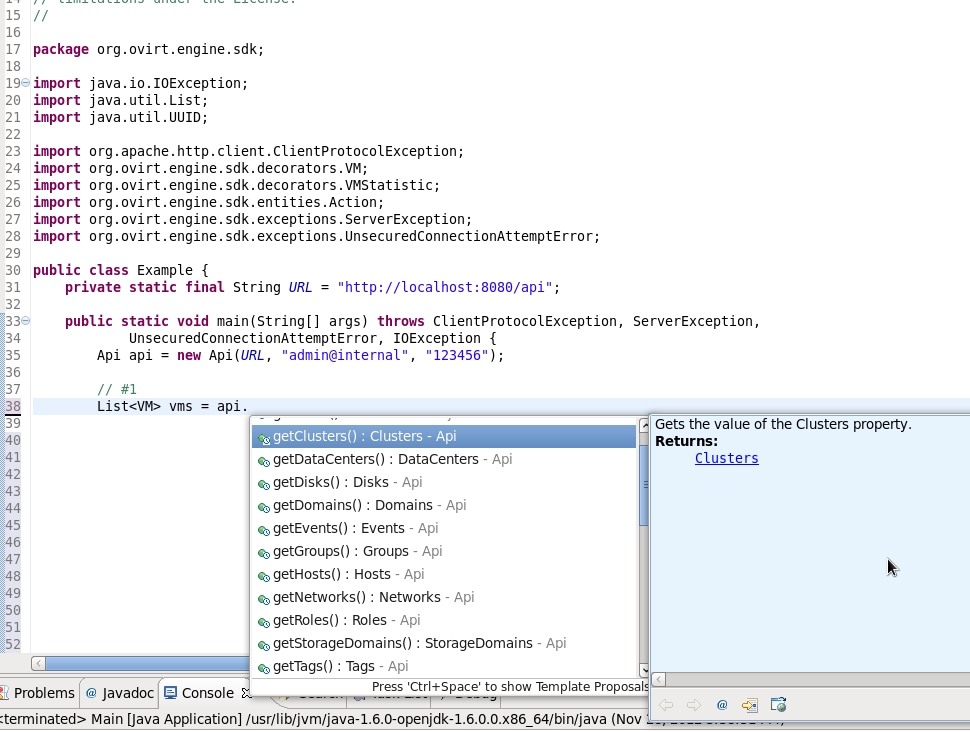Image resolution: width=970 pixels, height=732 pixels.
Task: Click Open Declaration icon in Javadoc popup
Action: pyautogui.click(x=749, y=705)
